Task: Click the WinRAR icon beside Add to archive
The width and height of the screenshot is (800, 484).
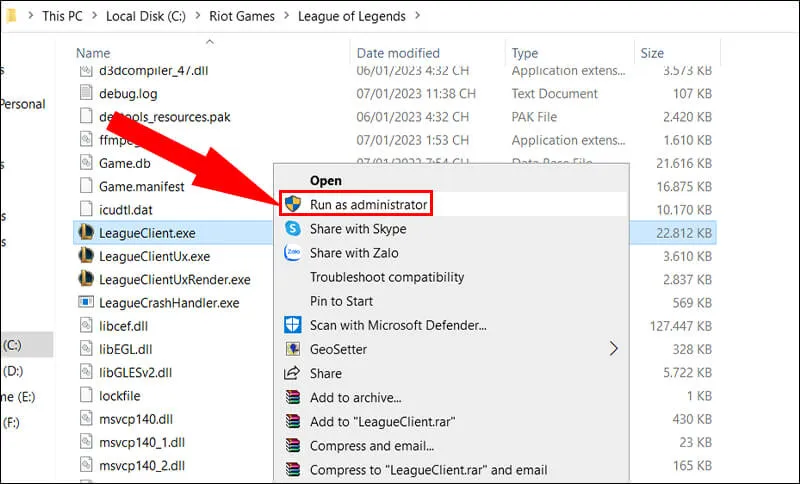Action: coord(293,397)
